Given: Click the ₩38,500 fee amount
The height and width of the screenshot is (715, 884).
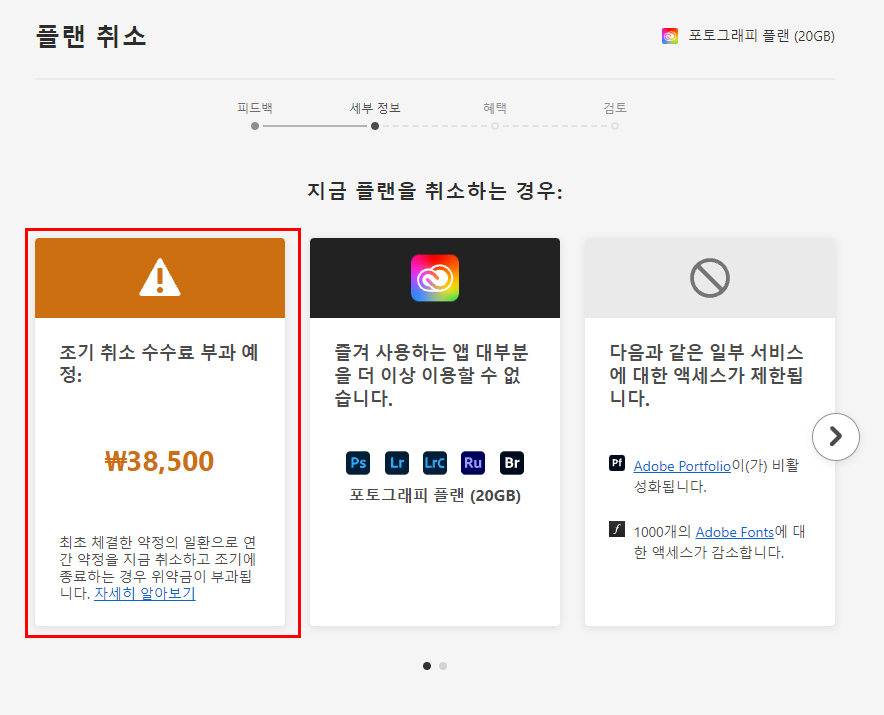Looking at the screenshot, I should pyautogui.click(x=160, y=461).
